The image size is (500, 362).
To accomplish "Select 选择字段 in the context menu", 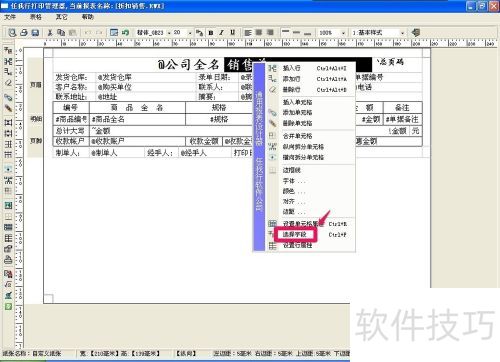I will point(295,234).
